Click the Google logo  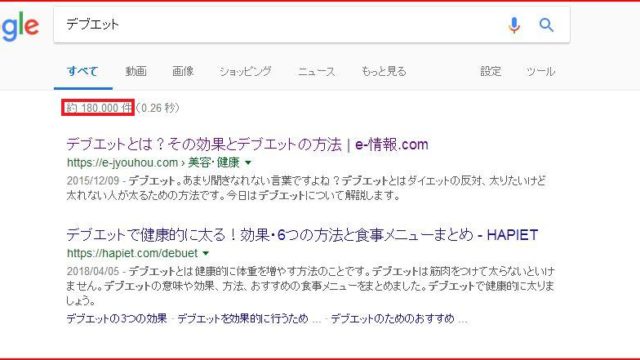coord(20,27)
